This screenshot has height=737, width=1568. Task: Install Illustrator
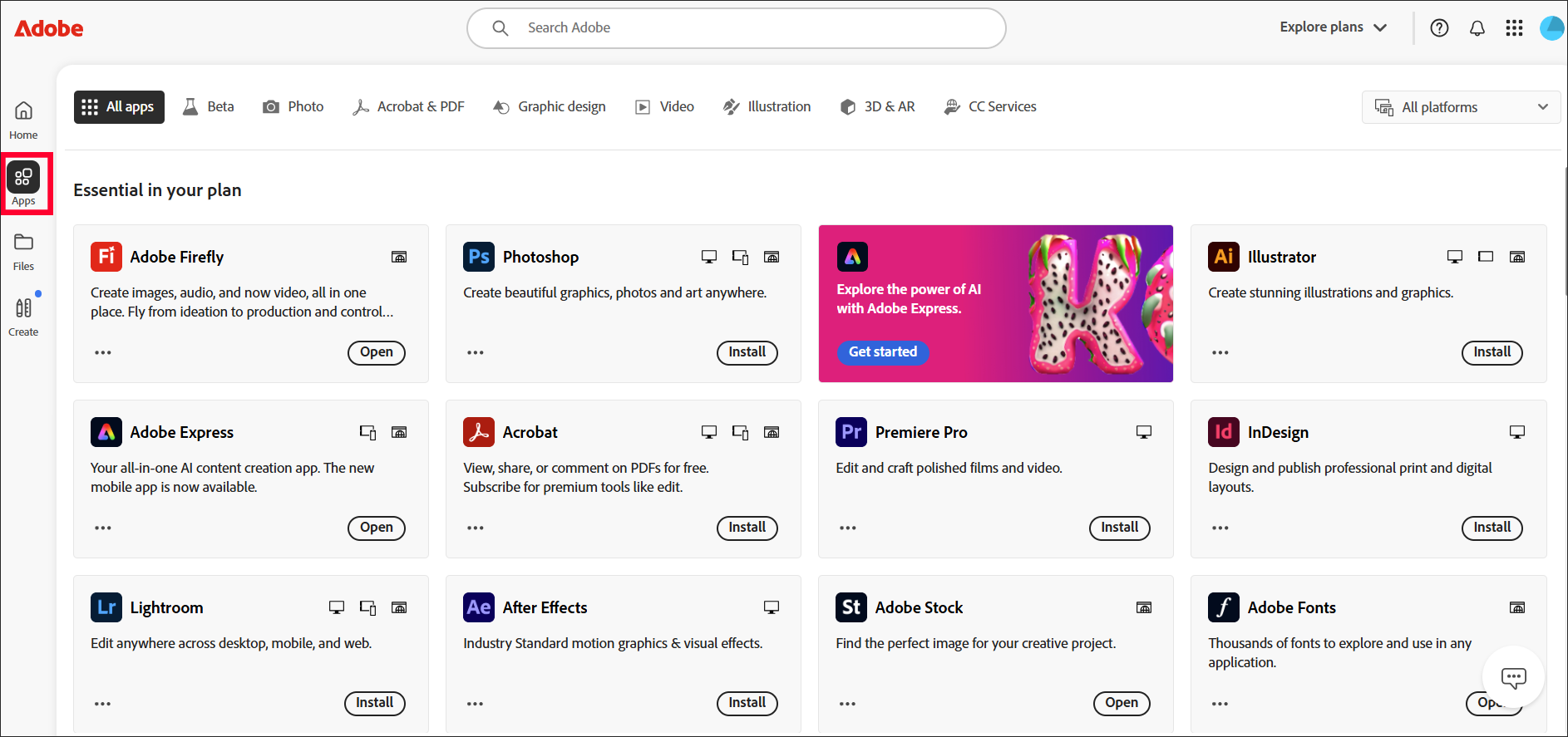tap(1492, 352)
